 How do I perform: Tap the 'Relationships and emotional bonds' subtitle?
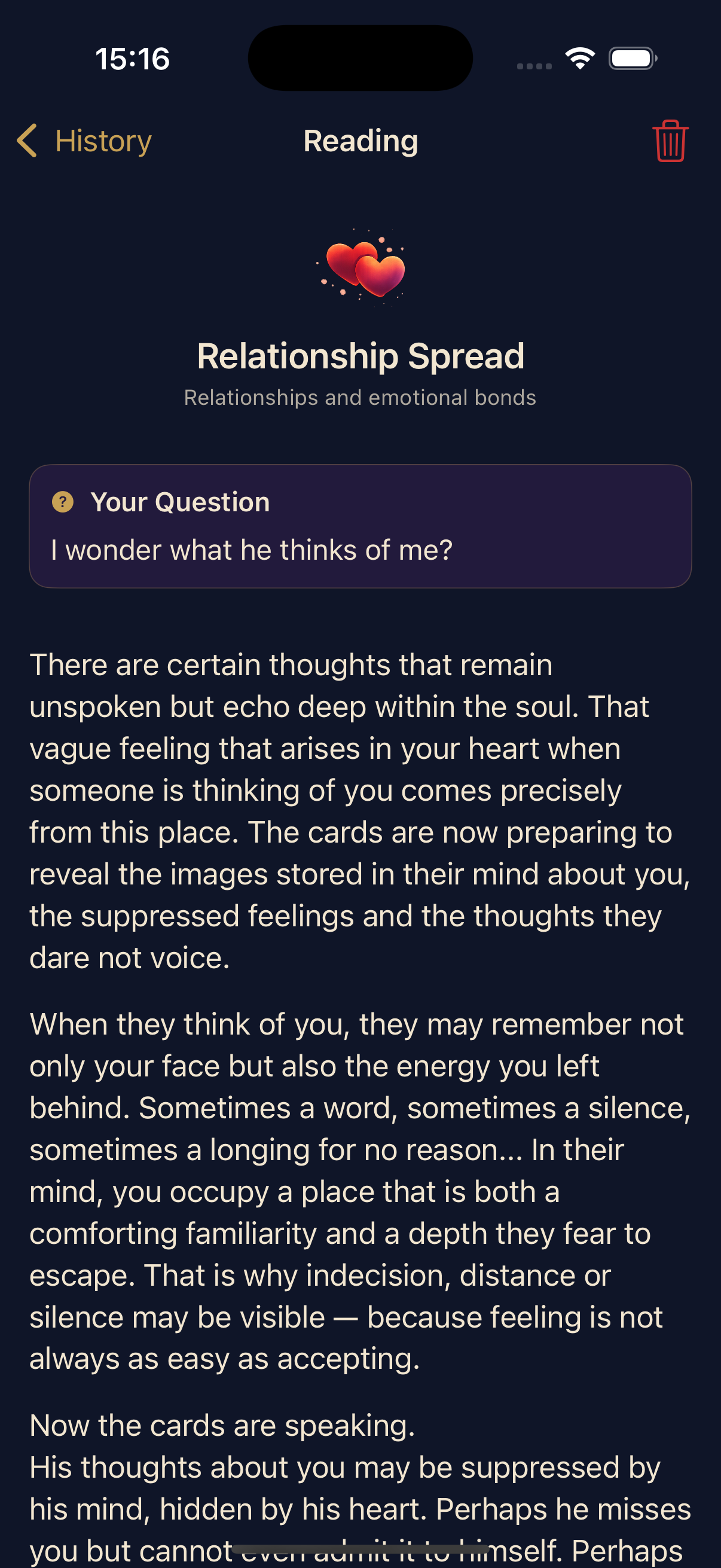(360, 398)
